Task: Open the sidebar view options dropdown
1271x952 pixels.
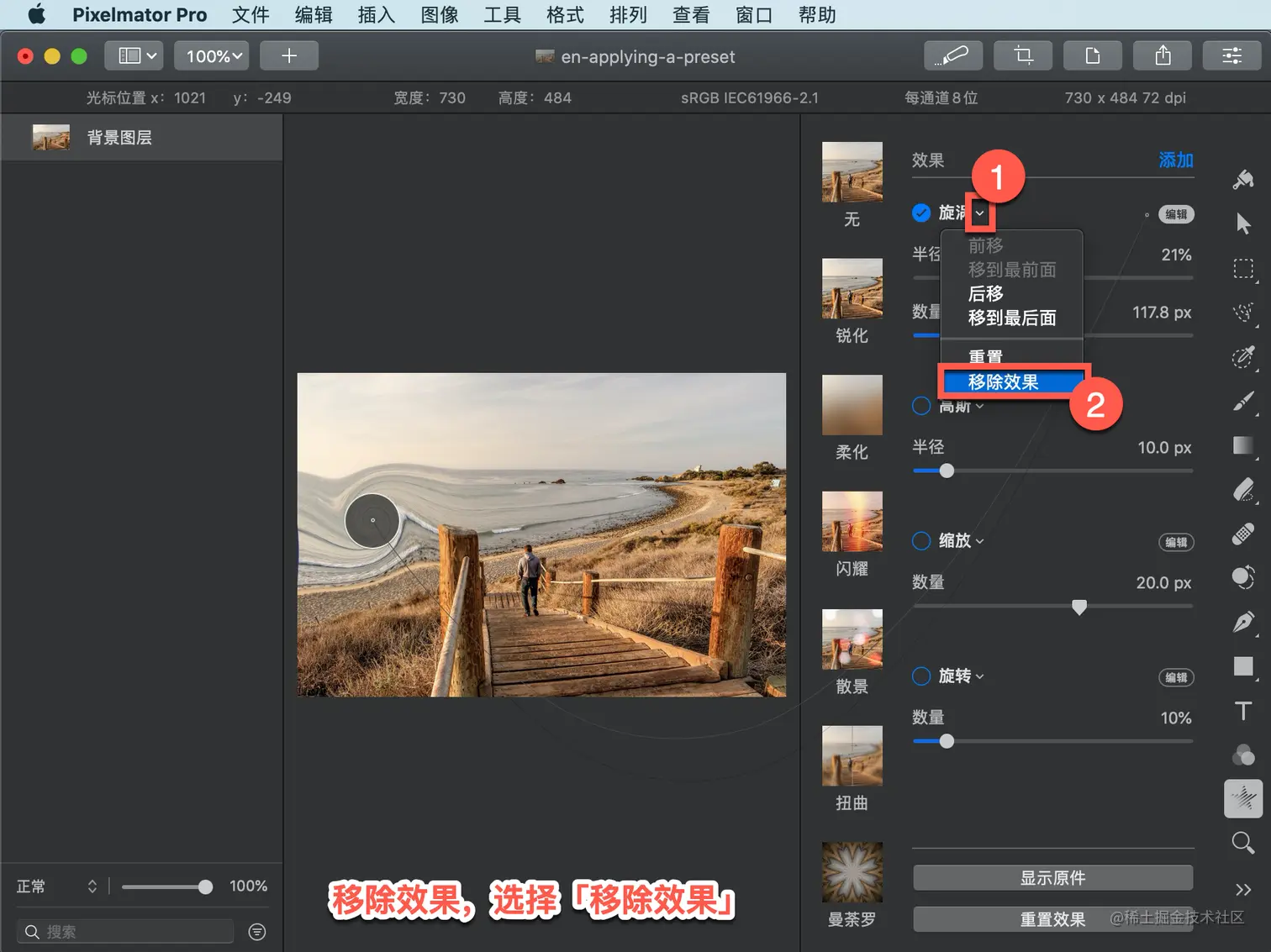Action: pos(134,55)
